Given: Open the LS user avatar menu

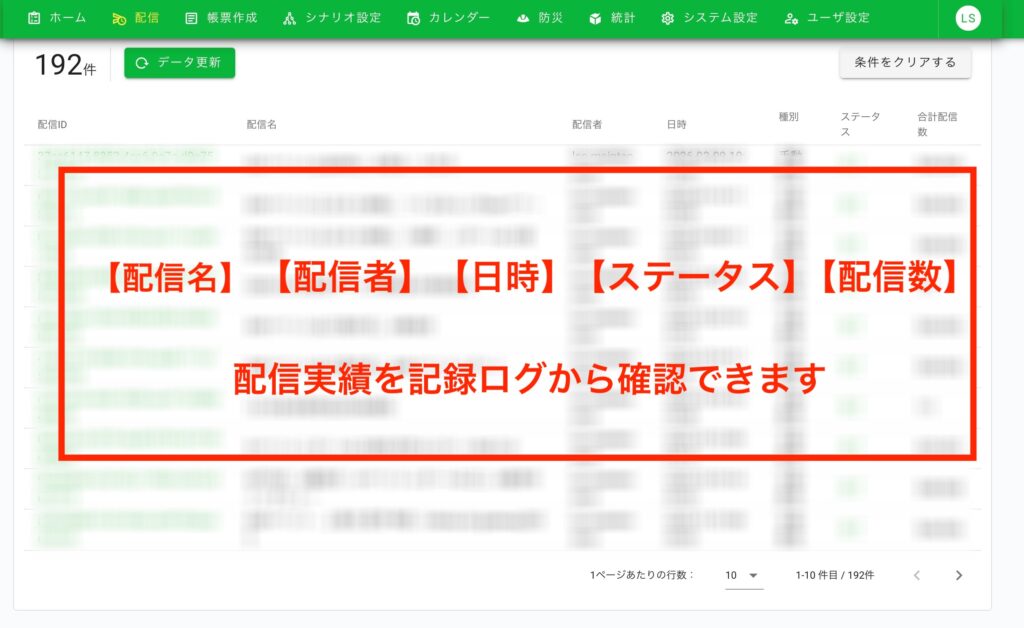Looking at the screenshot, I should click(967, 18).
